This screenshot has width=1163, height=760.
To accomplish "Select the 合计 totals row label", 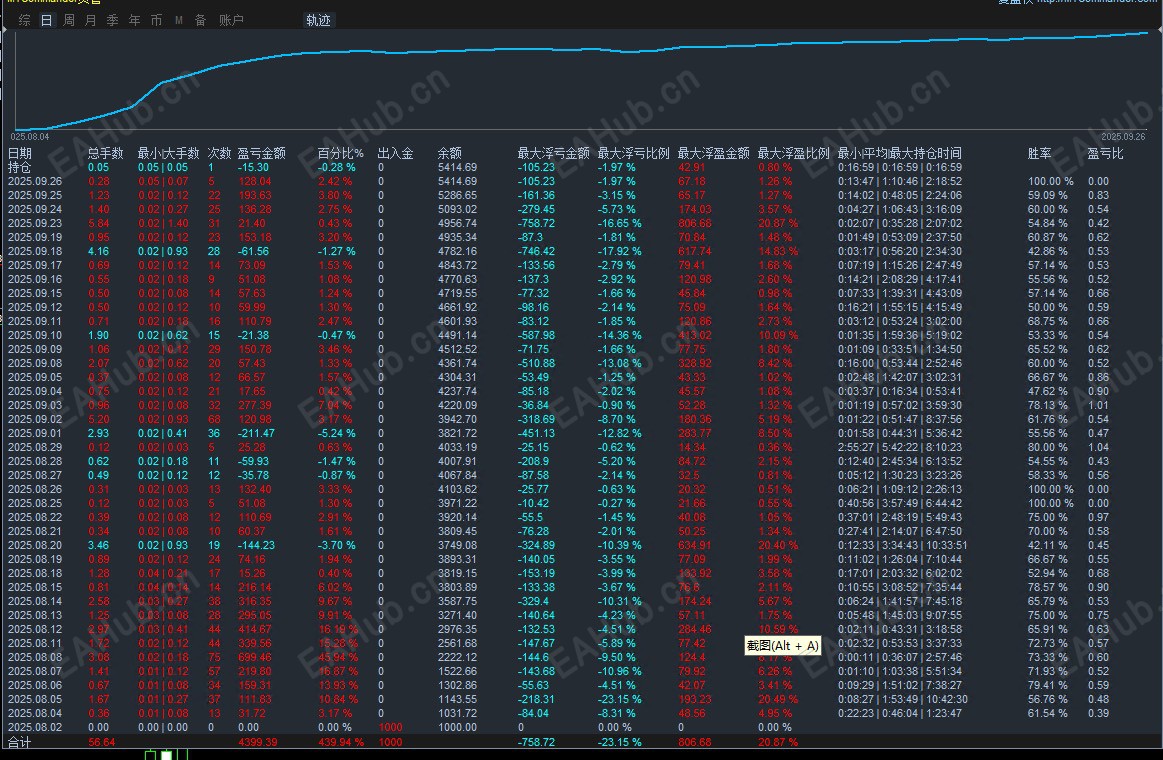I will [x=20, y=742].
